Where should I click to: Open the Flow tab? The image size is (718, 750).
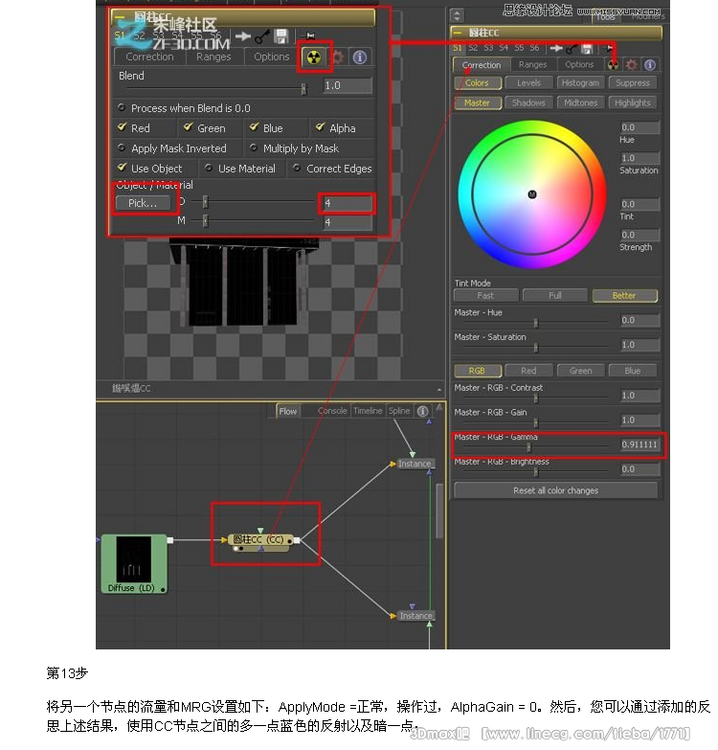[x=288, y=411]
